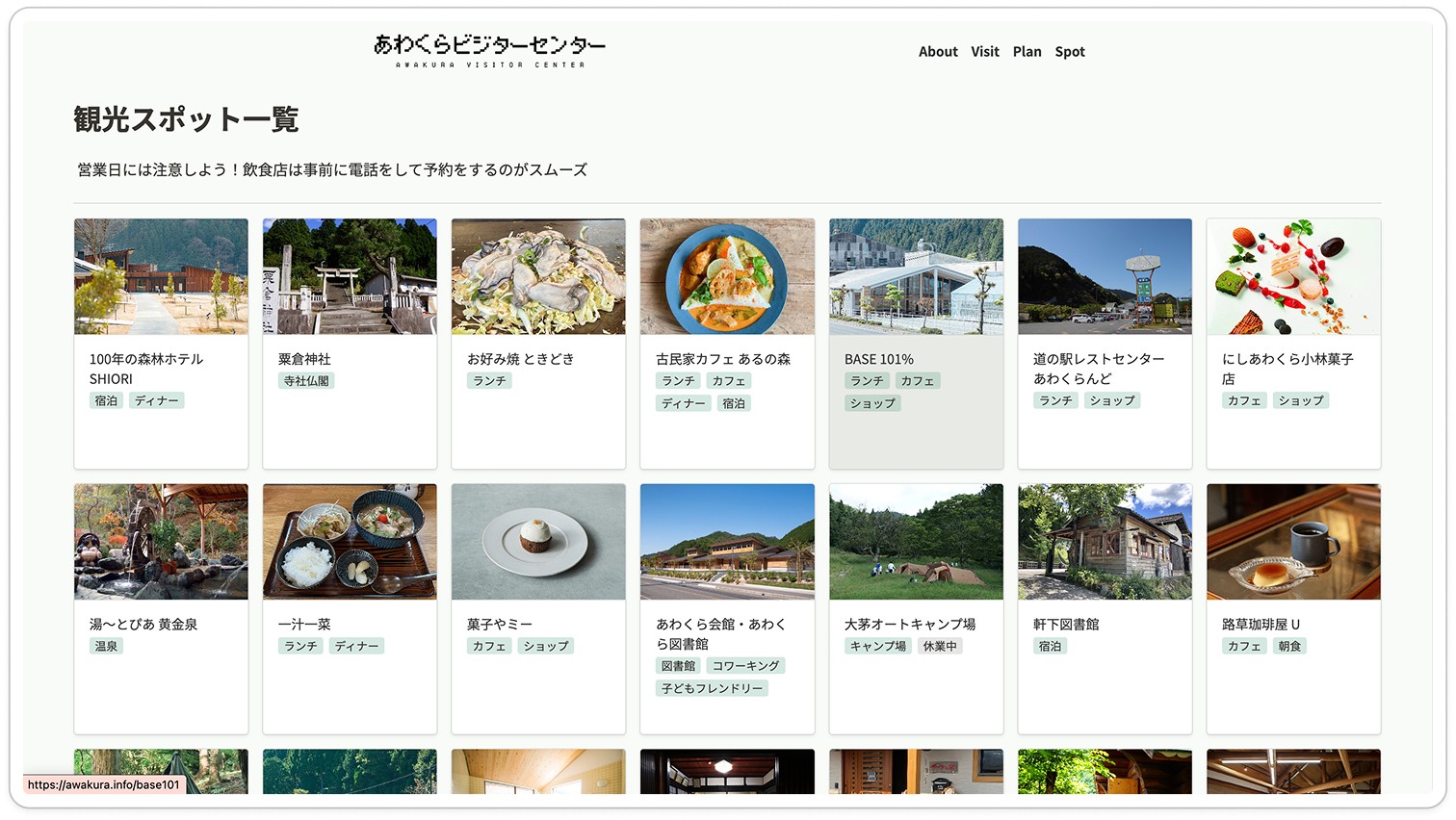
Task: Open the 菓子やミー plate photo
Action: click(538, 542)
